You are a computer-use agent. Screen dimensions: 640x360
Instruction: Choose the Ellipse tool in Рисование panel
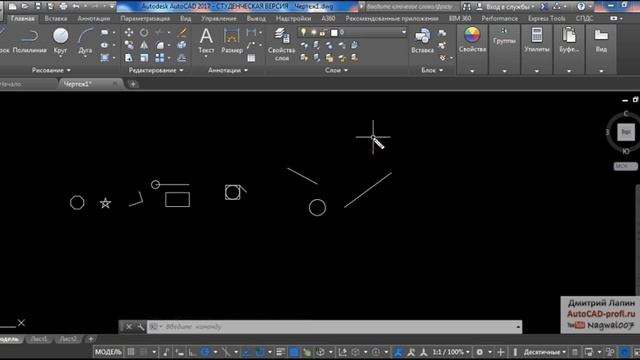coord(105,45)
